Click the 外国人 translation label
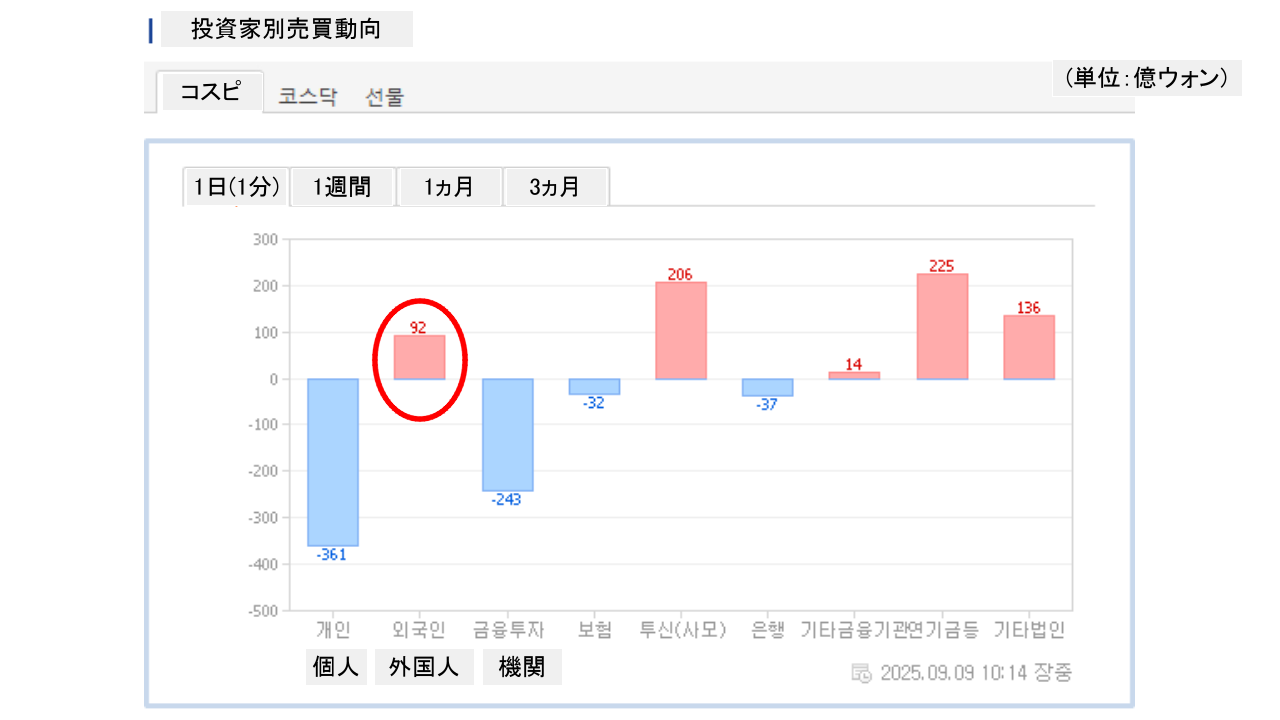The width and height of the screenshot is (1280, 720). click(424, 667)
